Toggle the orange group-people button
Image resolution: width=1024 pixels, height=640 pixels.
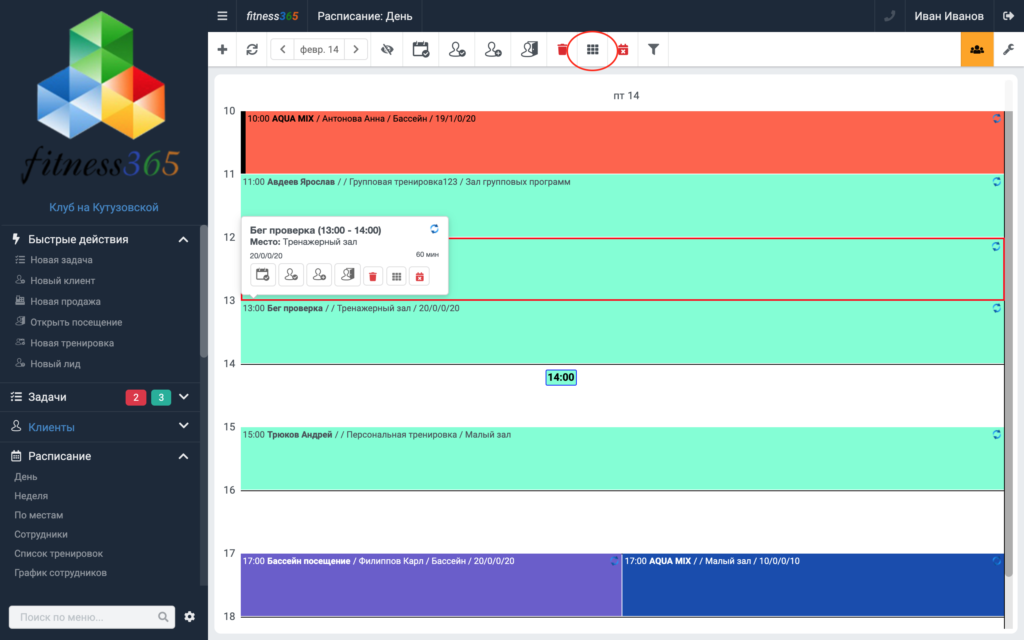pos(977,50)
